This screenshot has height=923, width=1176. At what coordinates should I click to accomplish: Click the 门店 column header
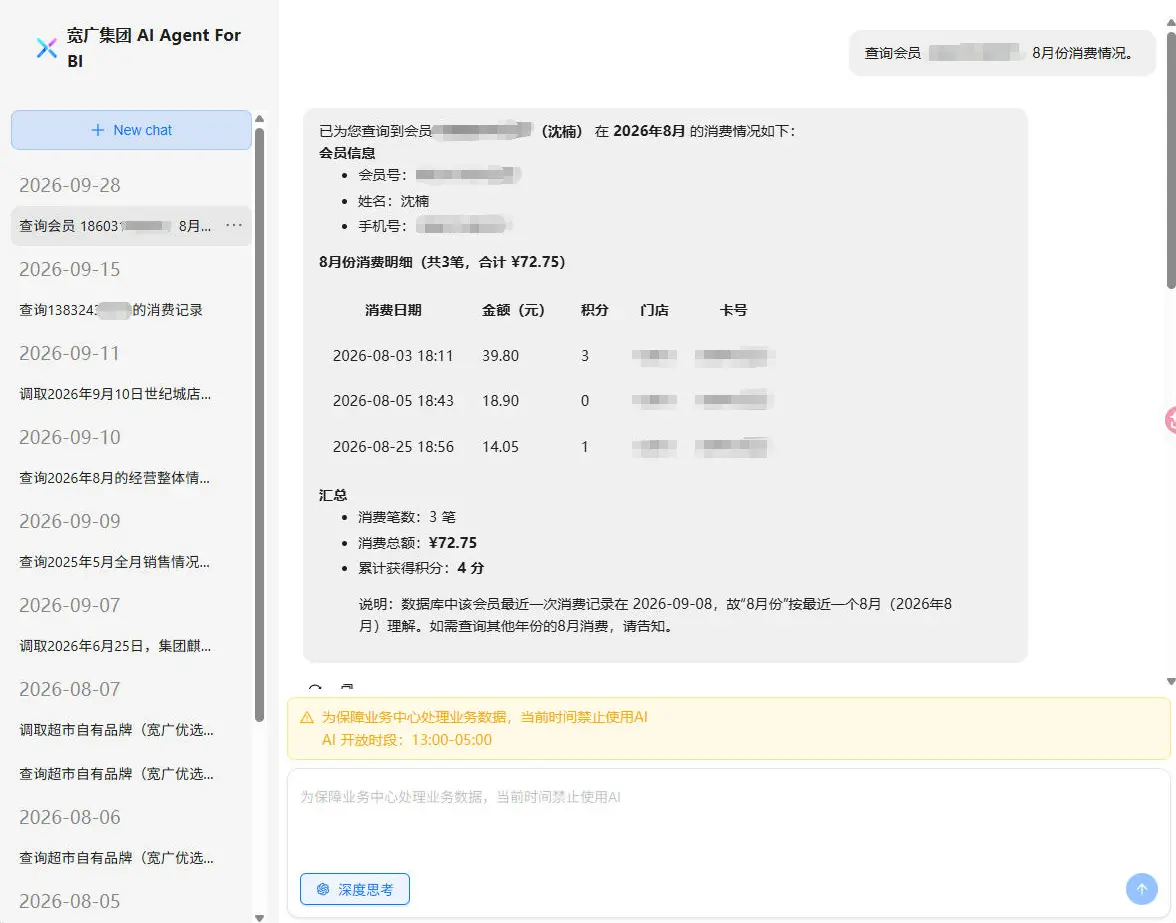click(654, 310)
